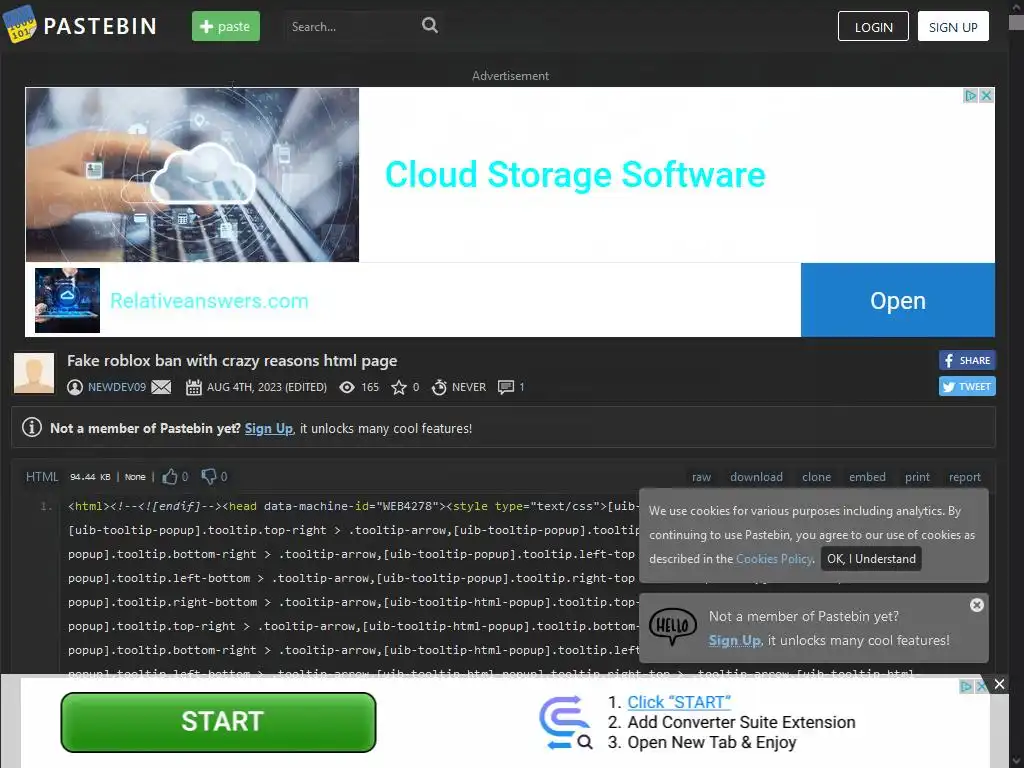1024x768 pixels.
Task: Click the 'AUG 4TH, 2023 (EDITED)' date text
Action: [x=266, y=387]
